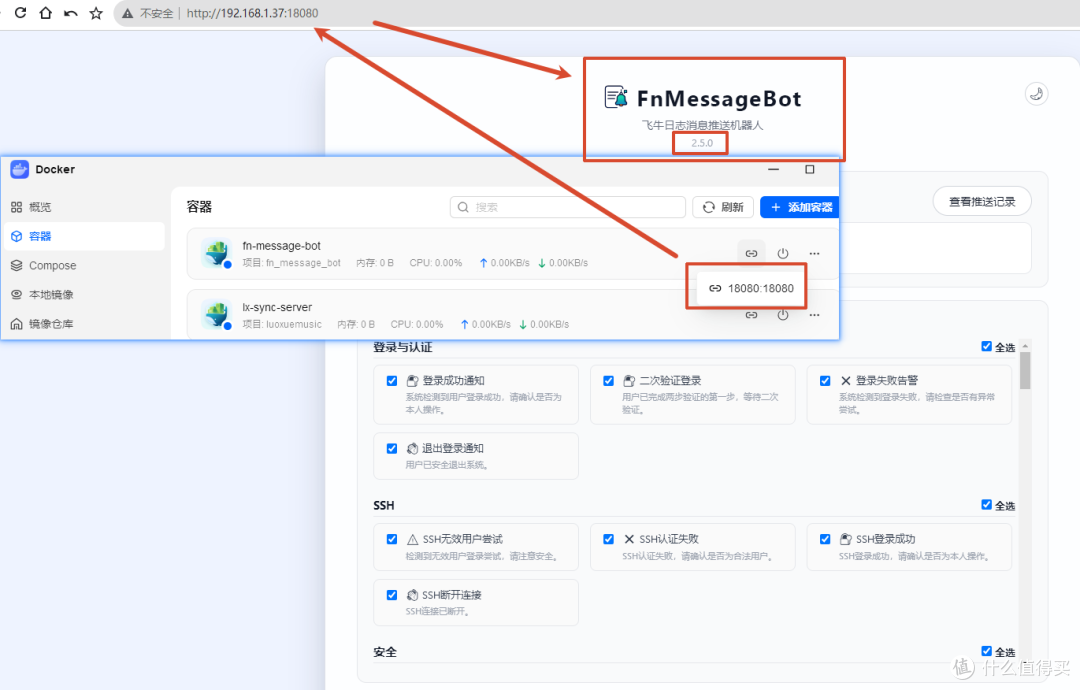This screenshot has height=690, width=1080.
Task: Click the 刷新 refresh button in Docker
Action: pyautogui.click(x=723, y=207)
